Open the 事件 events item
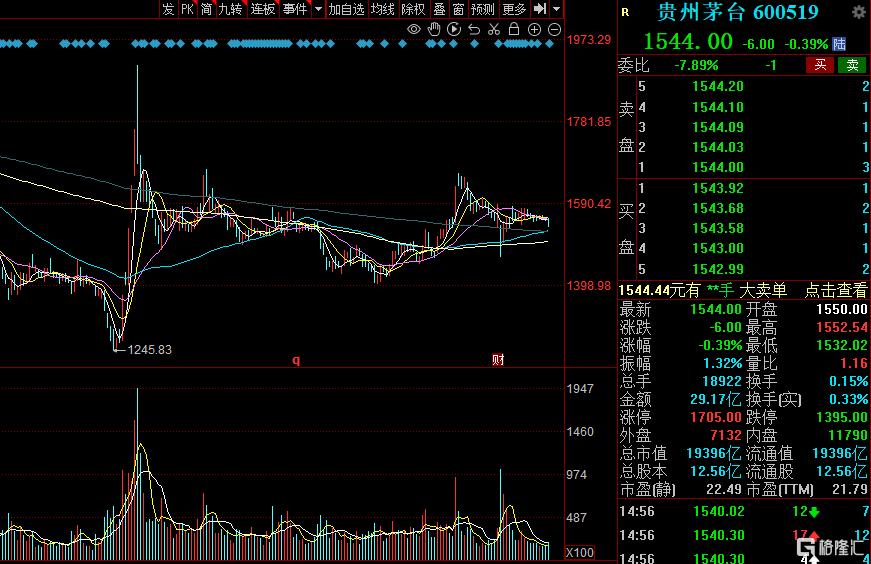 click(294, 9)
